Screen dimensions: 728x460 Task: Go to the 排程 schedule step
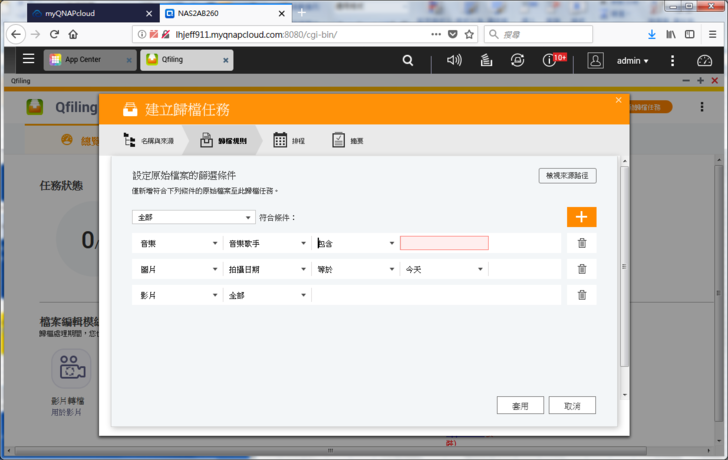coord(290,141)
